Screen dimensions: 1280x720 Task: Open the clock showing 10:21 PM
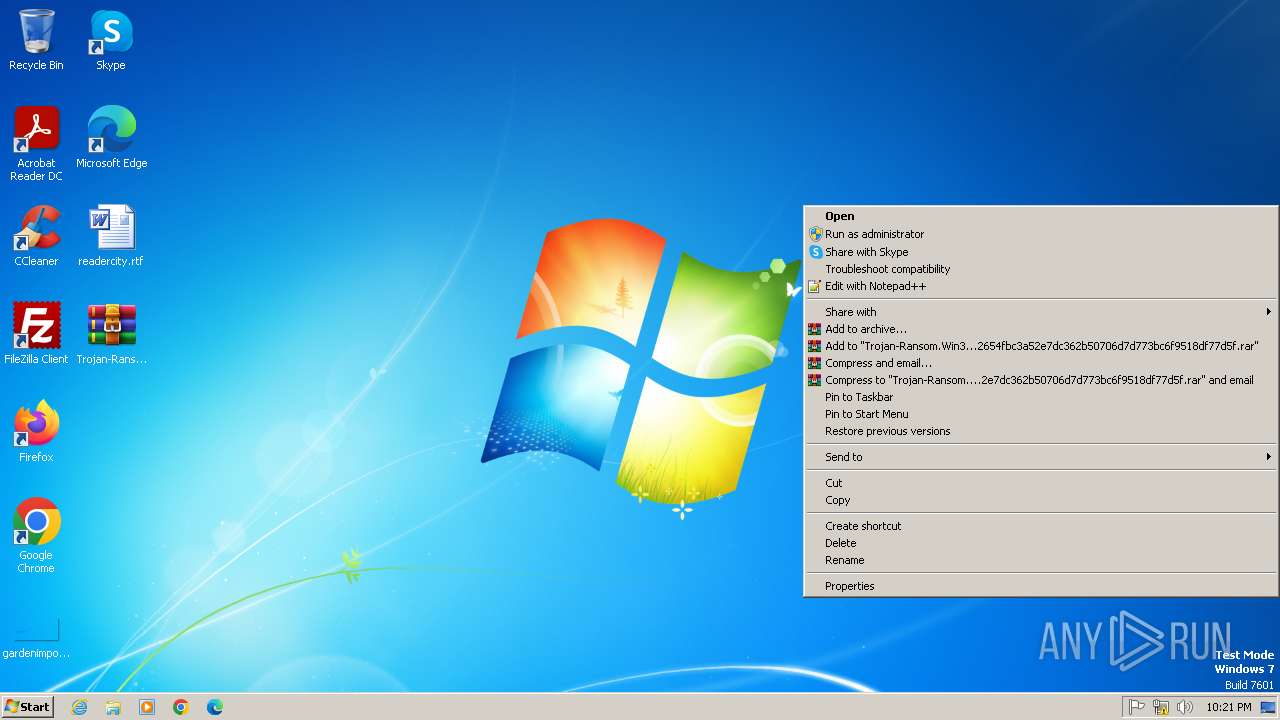pos(1228,707)
